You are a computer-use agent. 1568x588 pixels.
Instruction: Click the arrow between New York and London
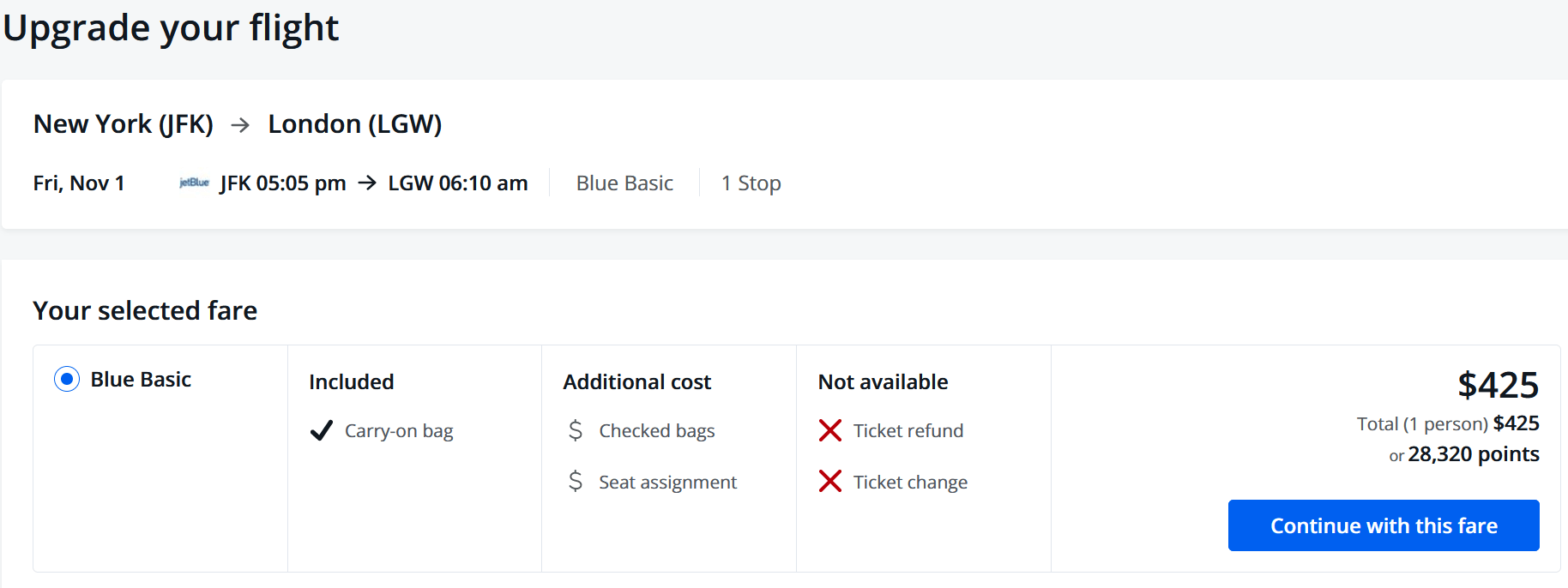pyautogui.click(x=241, y=125)
